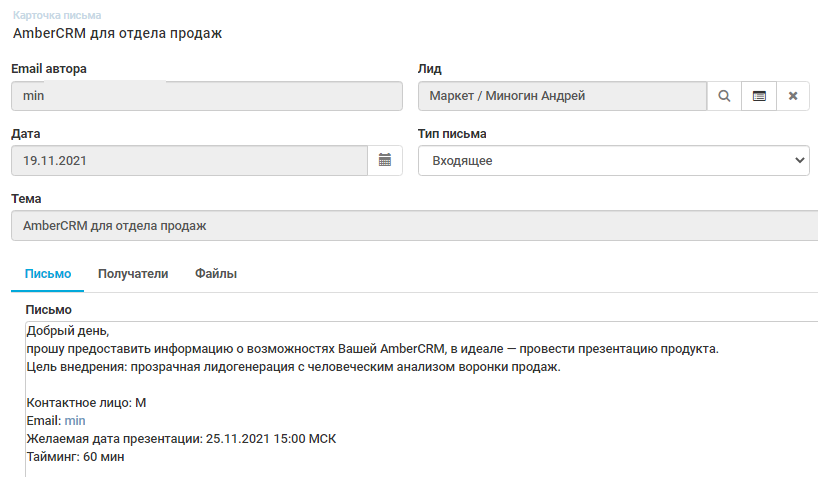Switch to the Письмо tab
The width and height of the screenshot is (818, 477).
(x=48, y=274)
